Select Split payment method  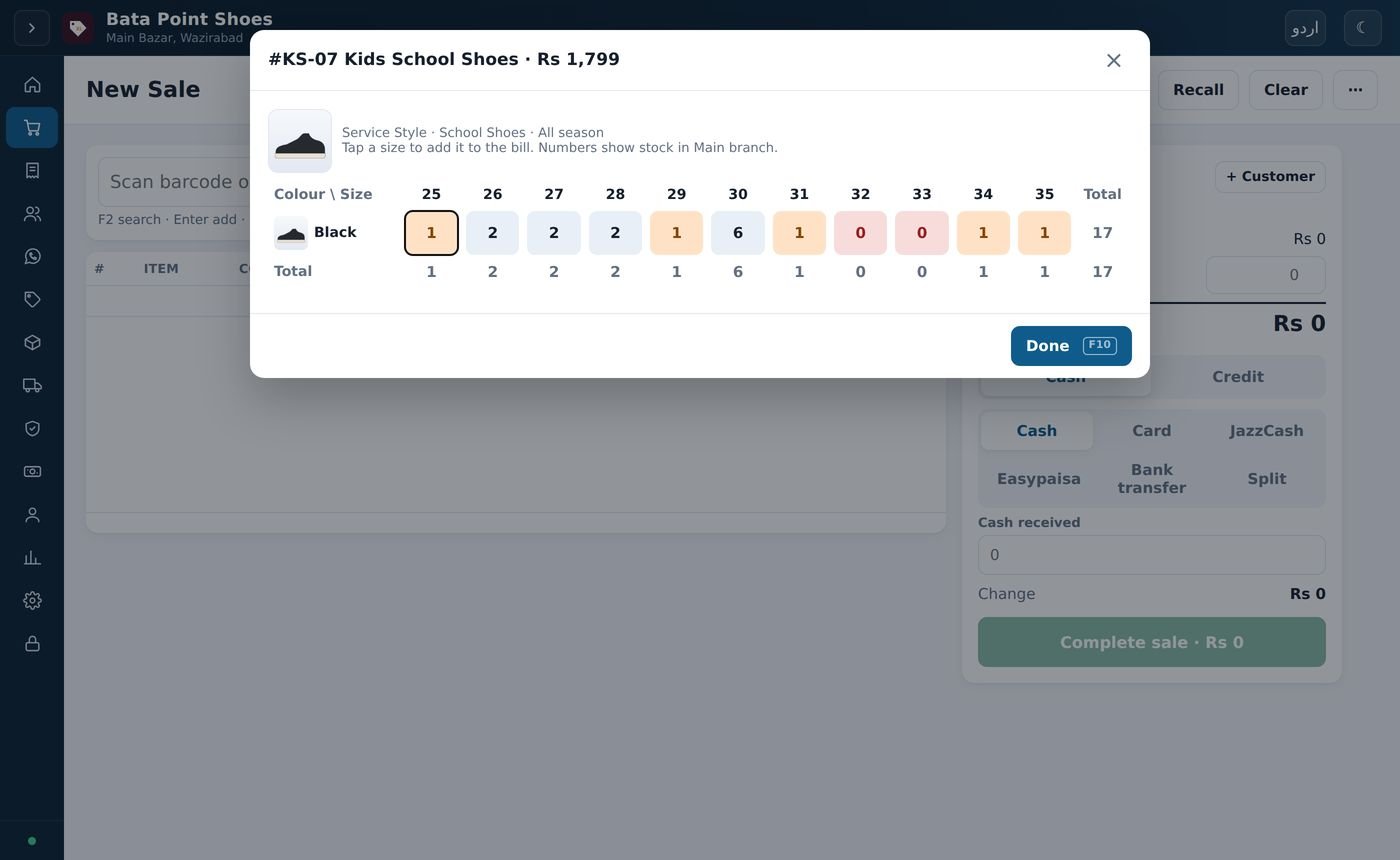click(1266, 479)
